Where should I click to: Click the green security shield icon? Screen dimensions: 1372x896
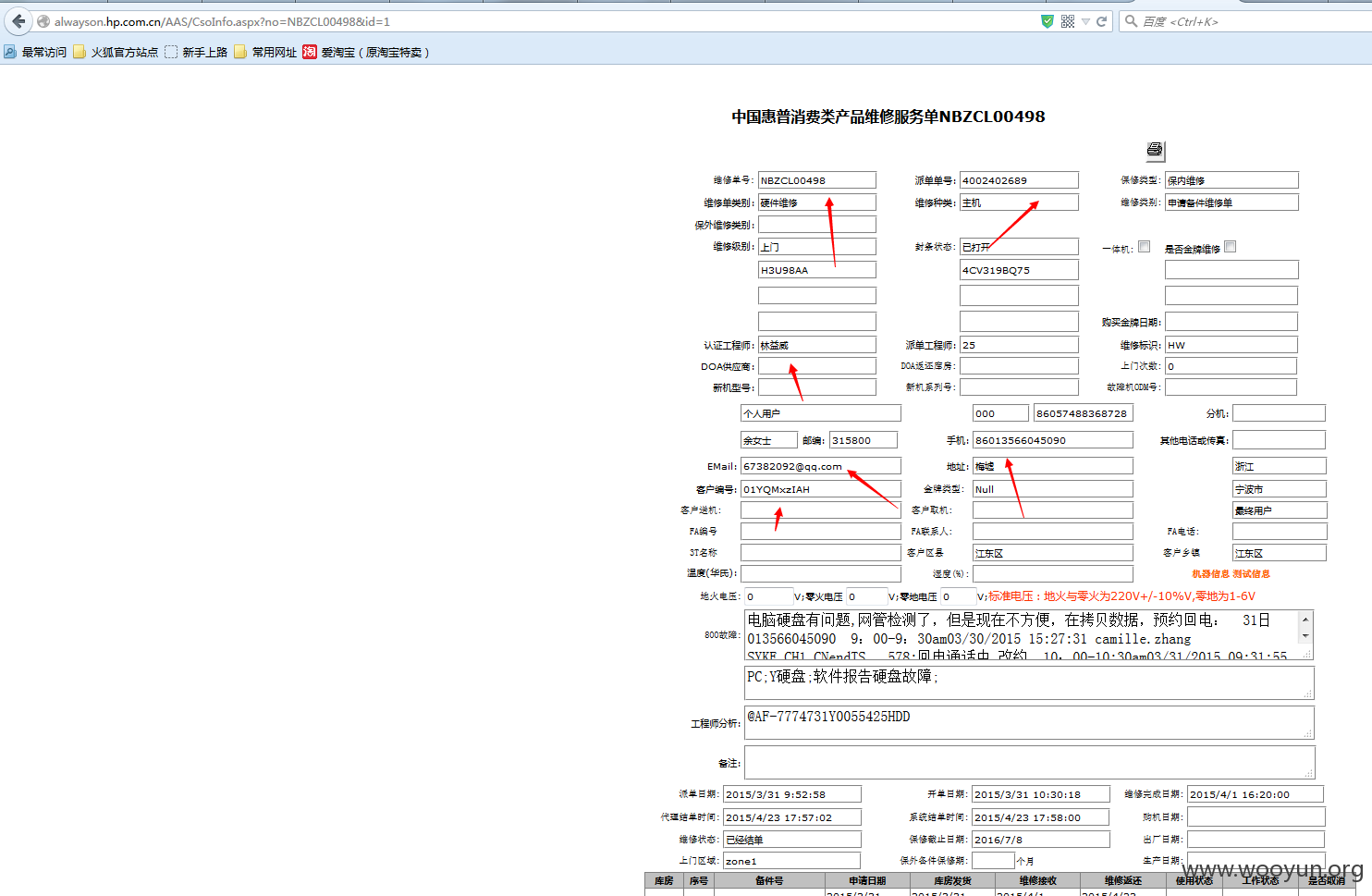tap(1047, 21)
